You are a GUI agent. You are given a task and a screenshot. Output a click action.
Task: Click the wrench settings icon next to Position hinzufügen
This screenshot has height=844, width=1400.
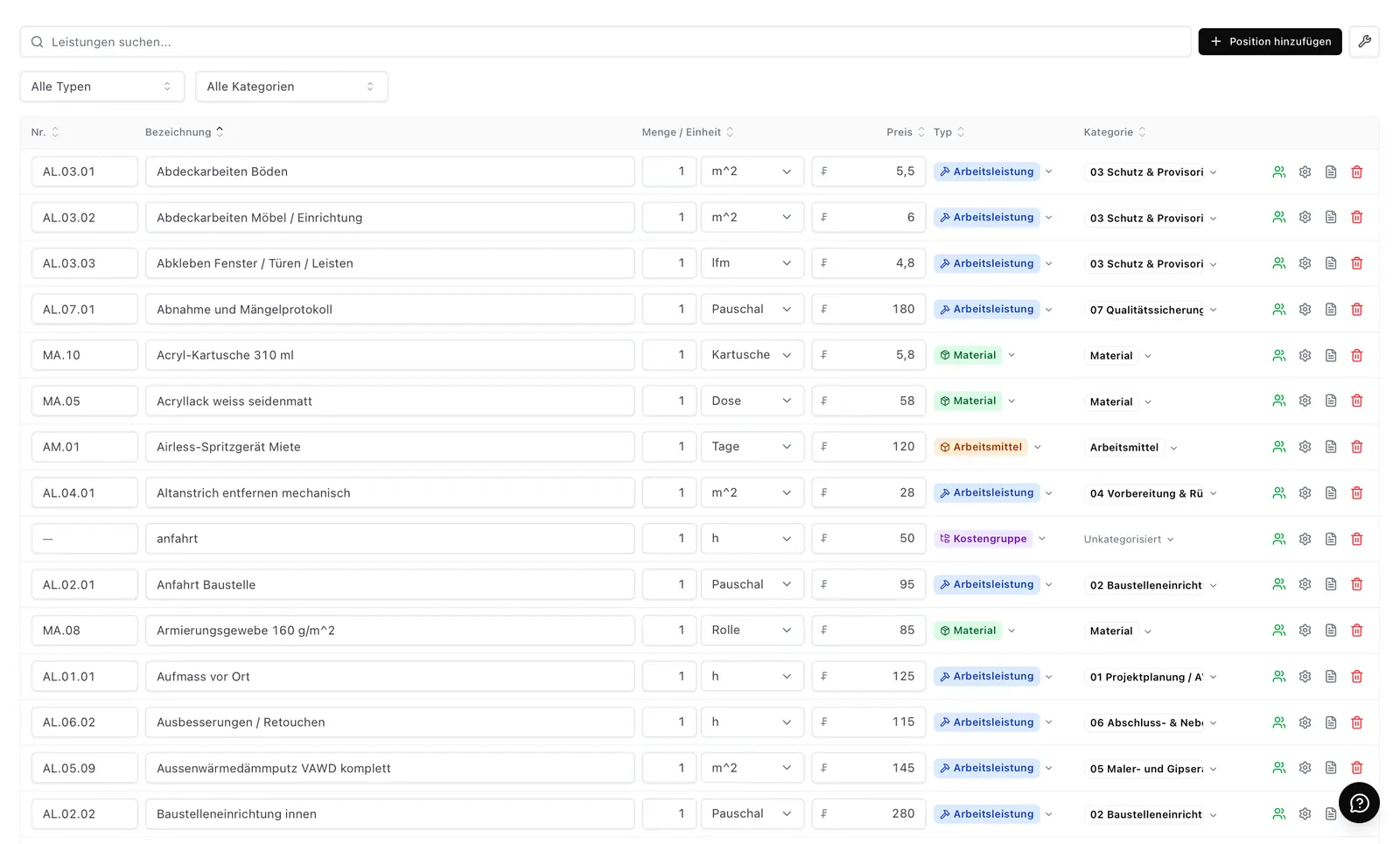(1364, 41)
